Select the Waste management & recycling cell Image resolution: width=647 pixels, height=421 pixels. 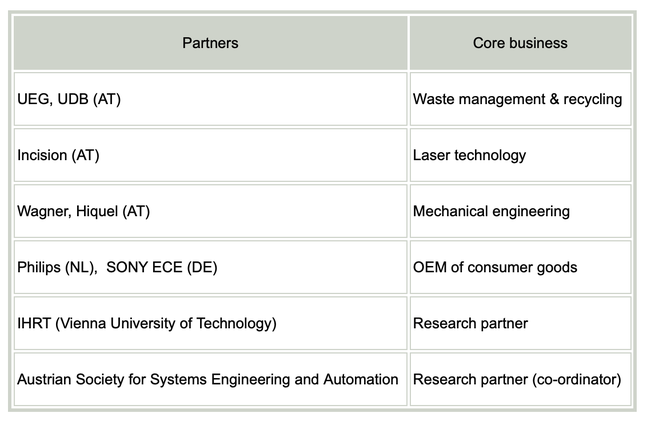coord(520,99)
